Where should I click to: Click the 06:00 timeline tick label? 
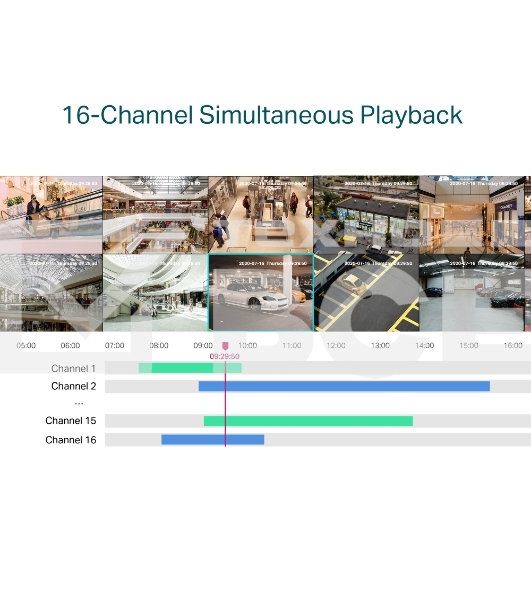(x=70, y=346)
